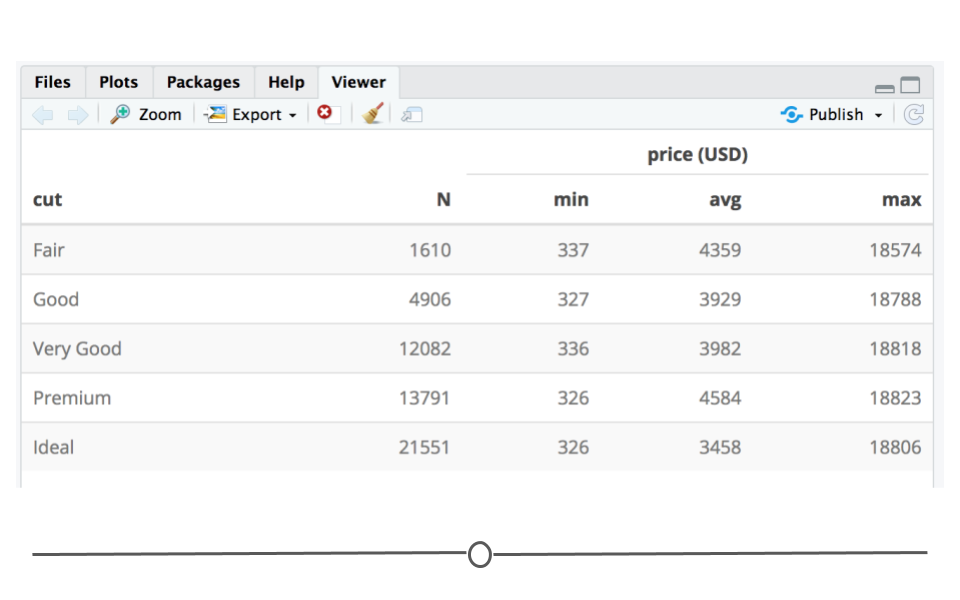Click the avg value 3982
Screen dimensions: 960x600
click(720, 349)
